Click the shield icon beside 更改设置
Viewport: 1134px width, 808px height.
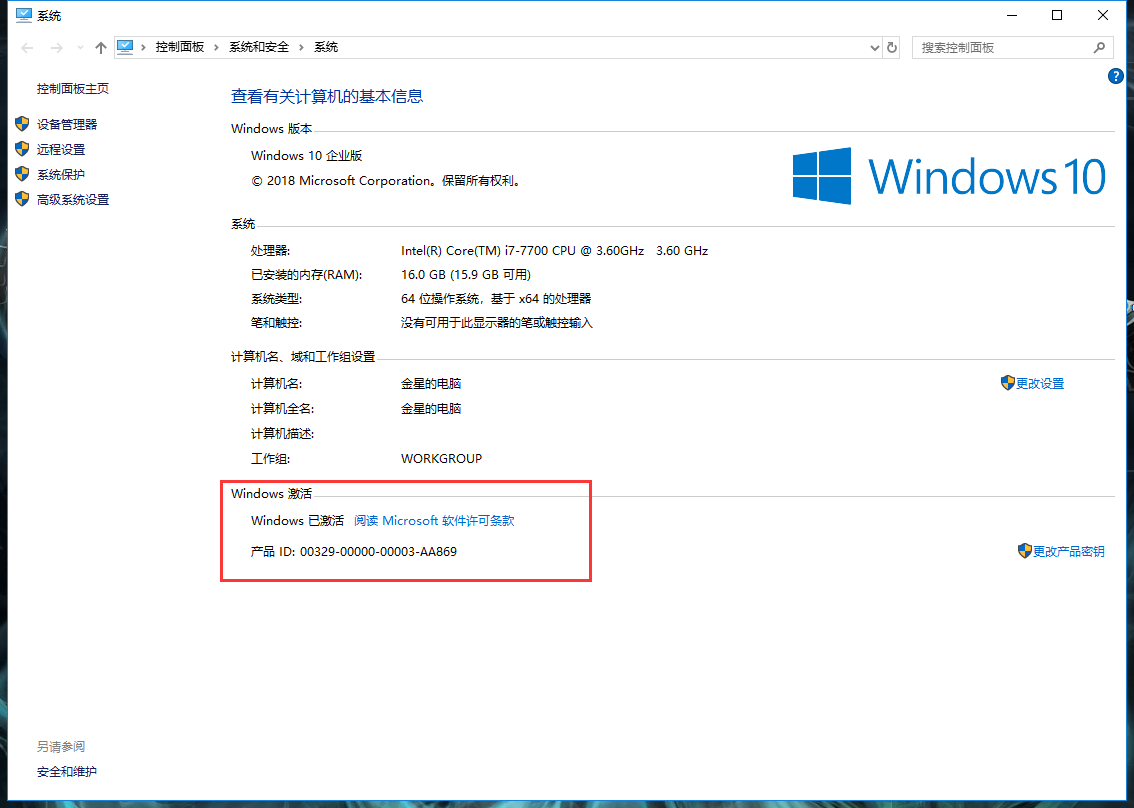coord(1007,383)
